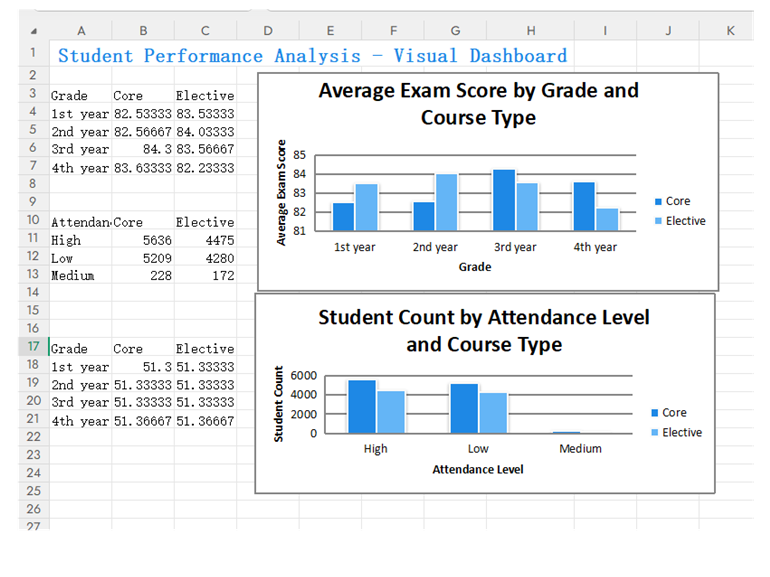This screenshot has height=577, width=770.
Task: Click cell containing 83.63333
Action: click(143, 168)
